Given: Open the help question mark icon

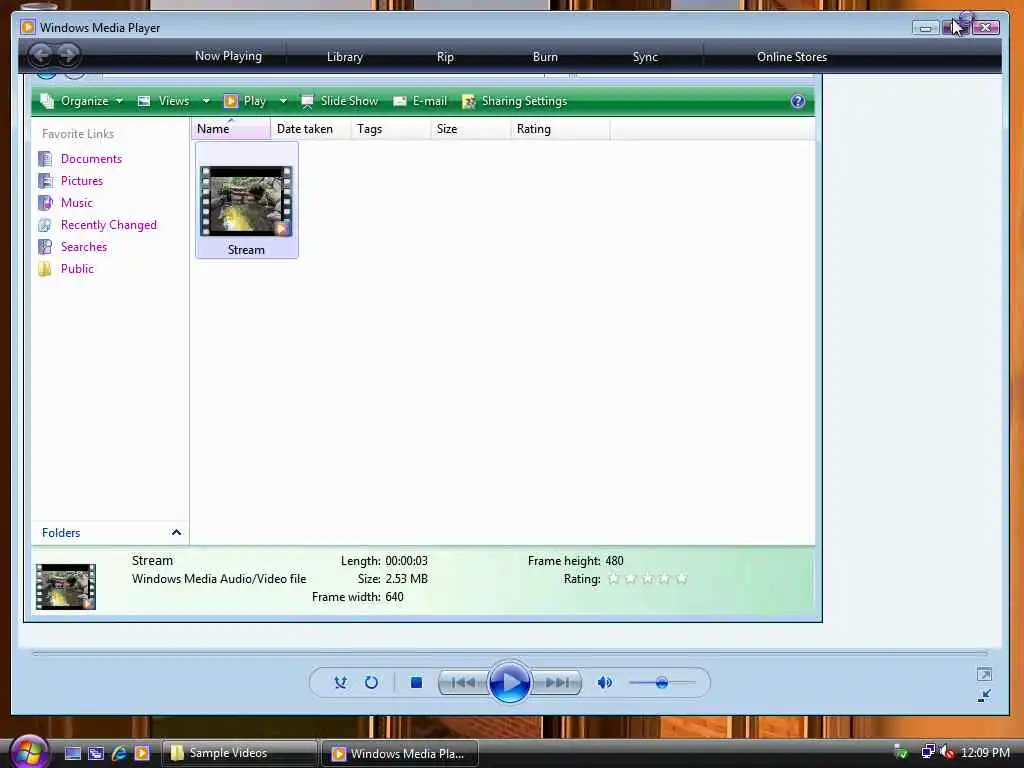Looking at the screenshot, I should [x=797, y=101].
